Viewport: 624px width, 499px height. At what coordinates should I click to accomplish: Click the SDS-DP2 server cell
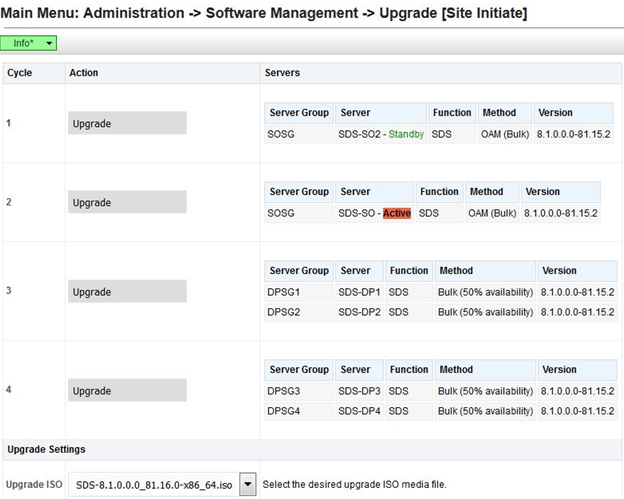point(359,312)
